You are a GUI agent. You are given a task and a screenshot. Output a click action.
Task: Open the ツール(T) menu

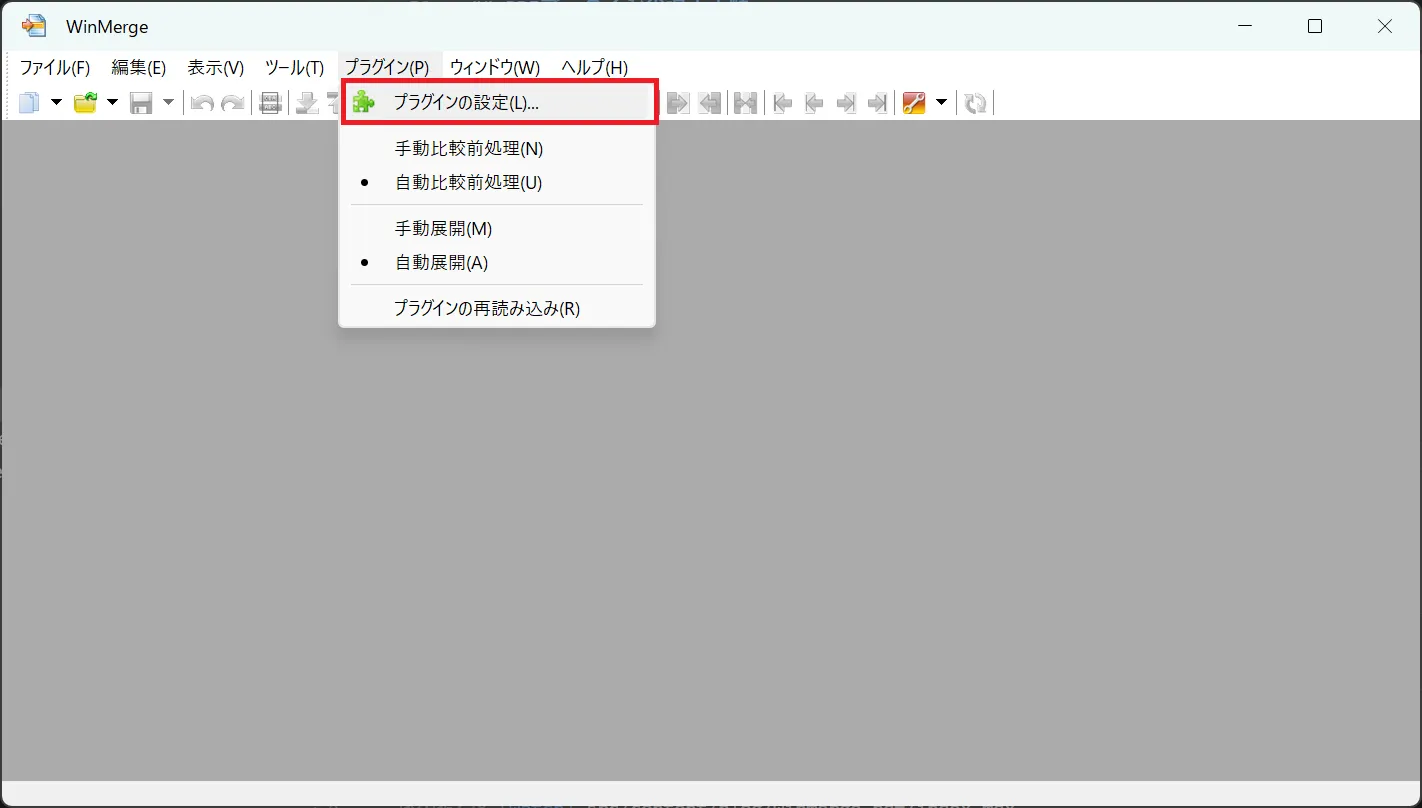pyautogui.click(x=294, y=67)
